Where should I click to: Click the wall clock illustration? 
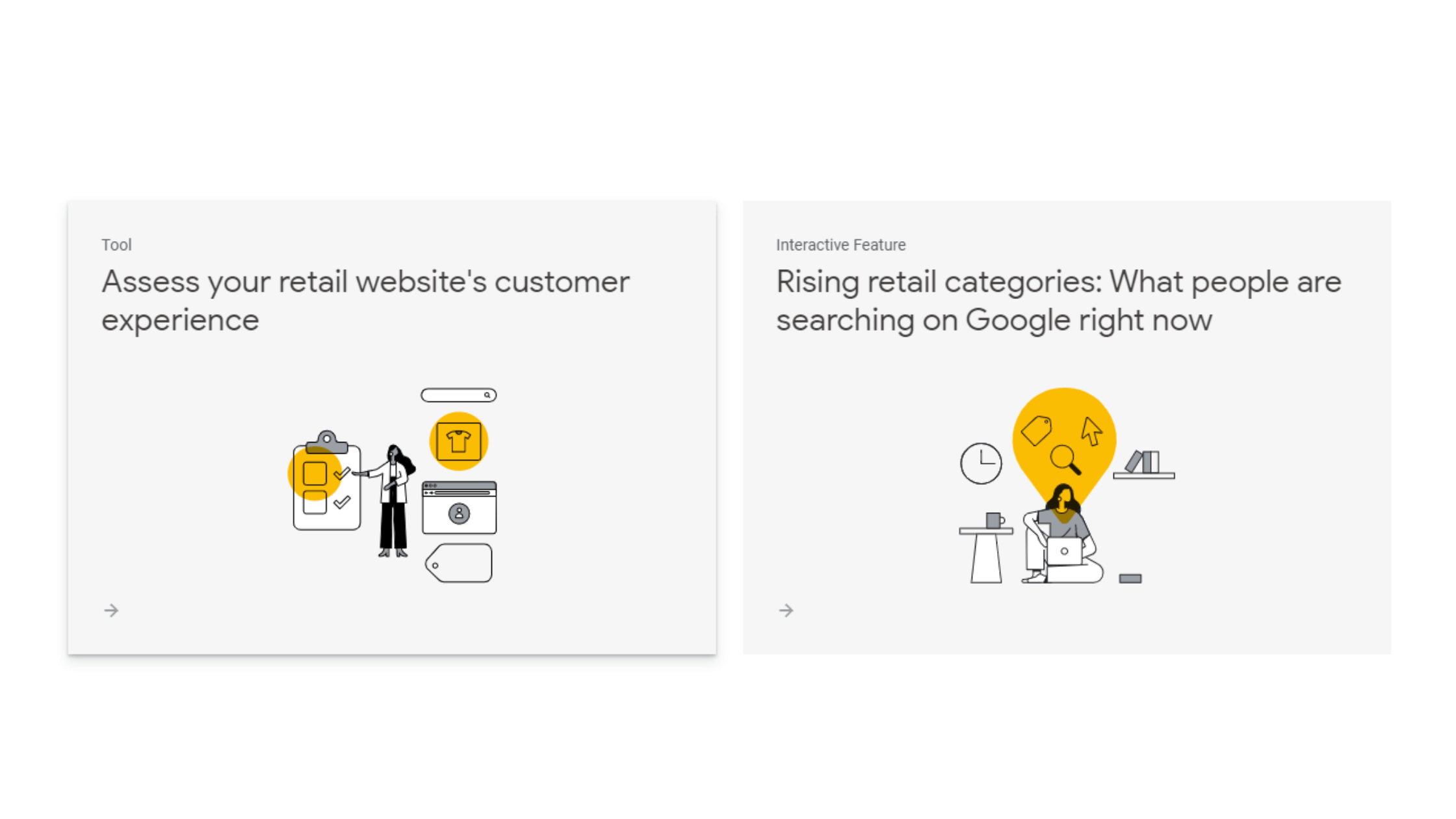pyautogui.click(x=981, y=463)
